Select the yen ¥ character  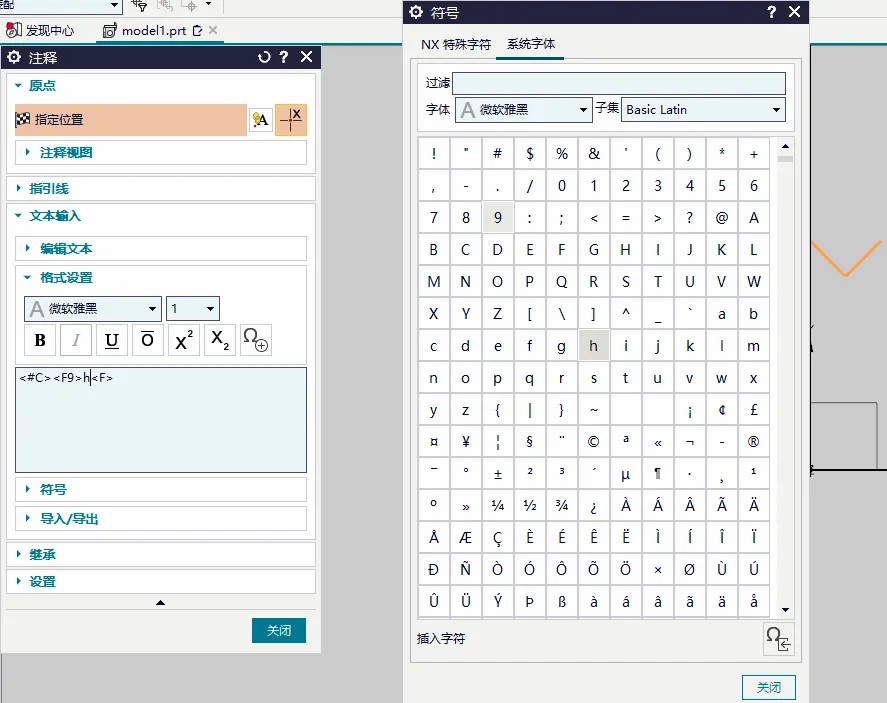(x=466, y=442)
